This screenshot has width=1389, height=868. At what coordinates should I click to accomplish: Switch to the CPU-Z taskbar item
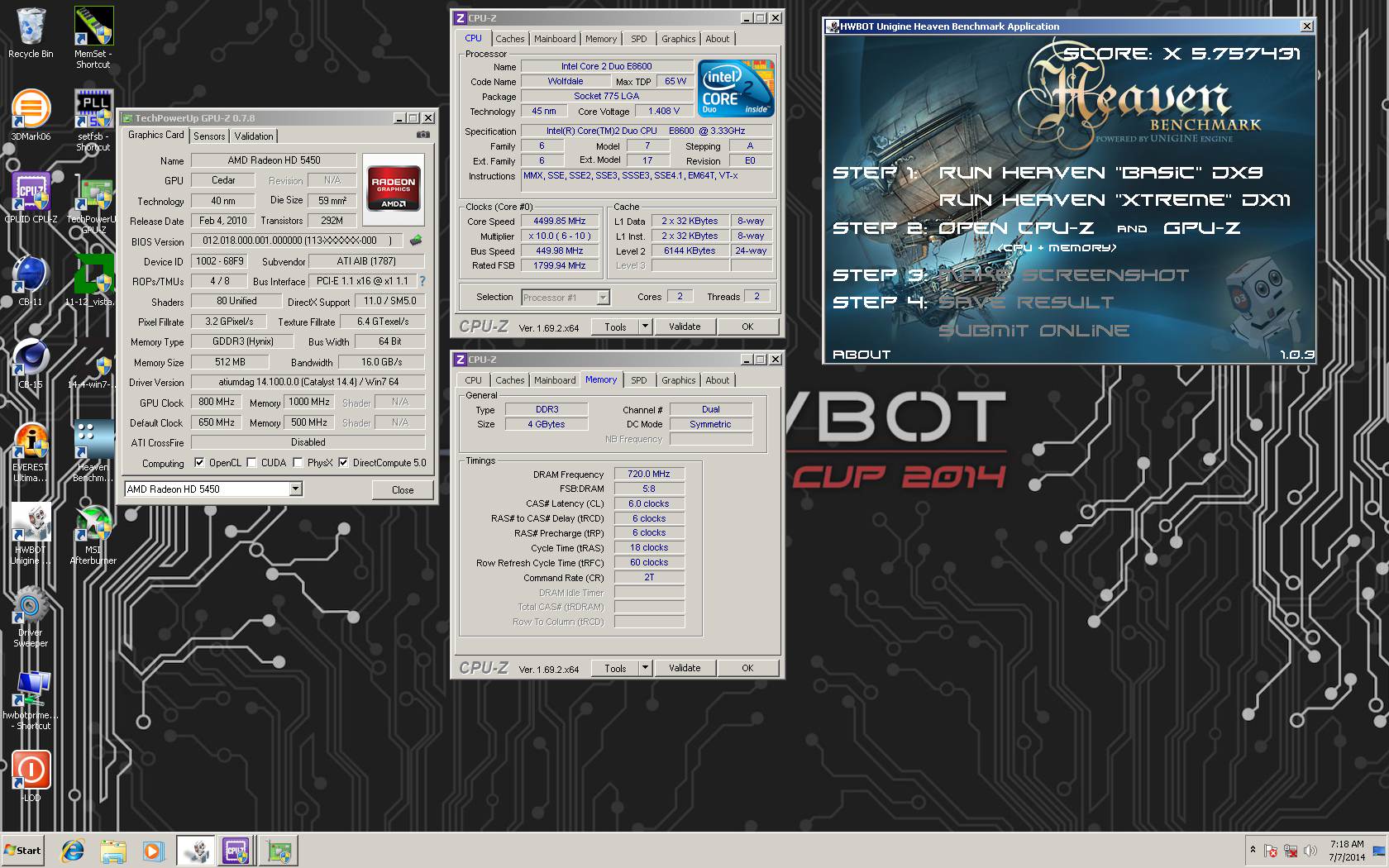click(x=236, y=851)
